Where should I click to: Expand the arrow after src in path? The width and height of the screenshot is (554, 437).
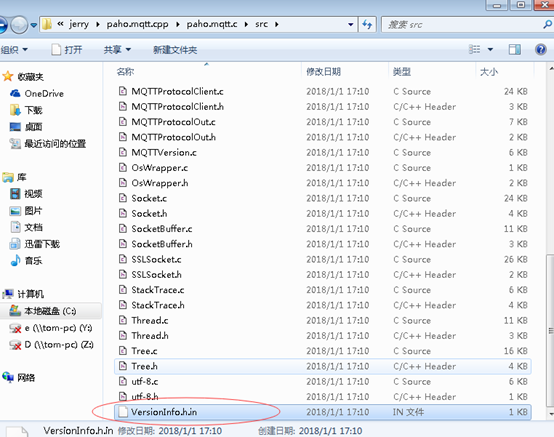click(x=277, y=24)
